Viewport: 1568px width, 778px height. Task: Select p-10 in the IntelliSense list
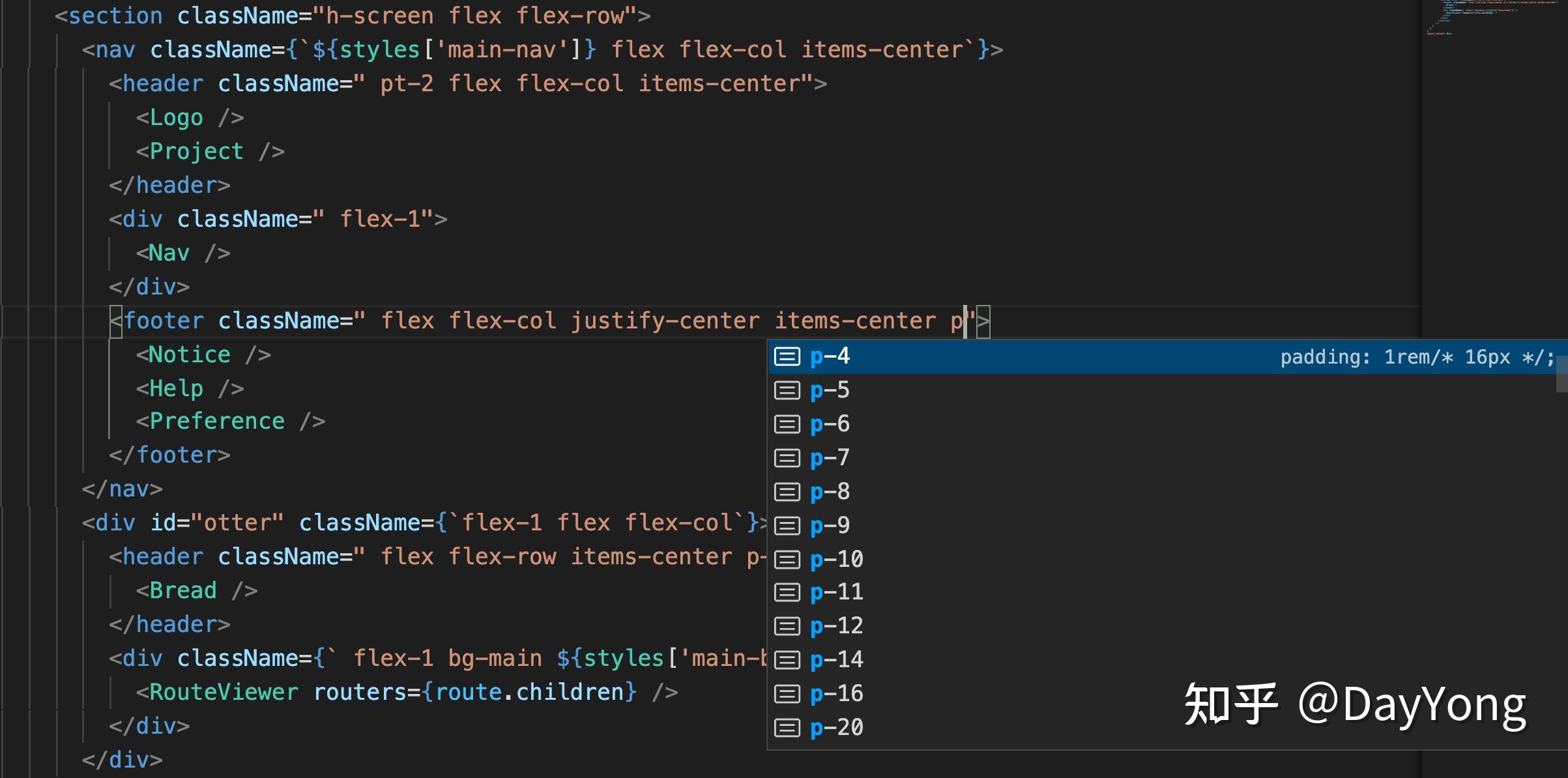click(836, 559)
